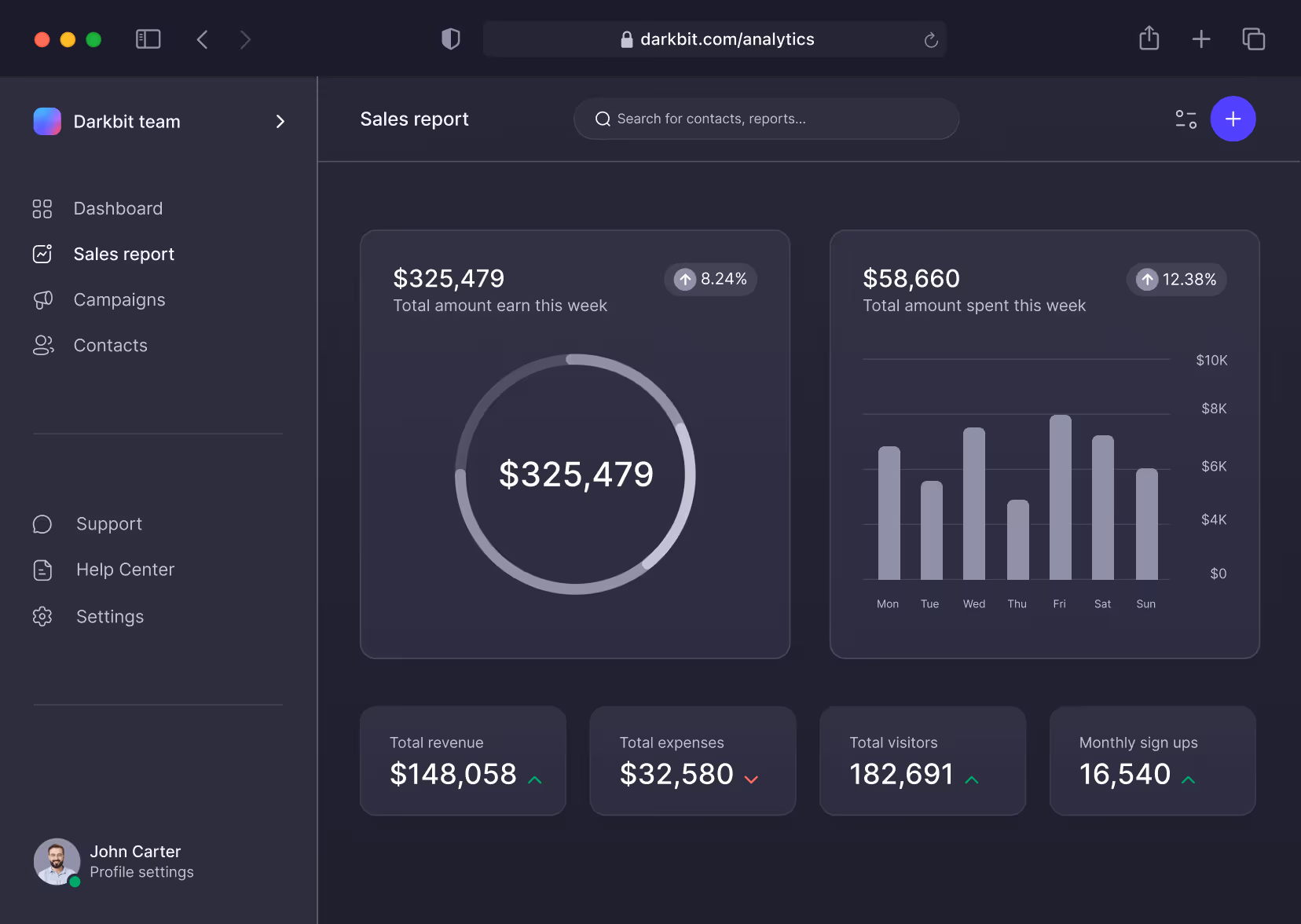This screenshot has height=924, width=1301.
Task: Open the Help Center
Action: [125, 569]
